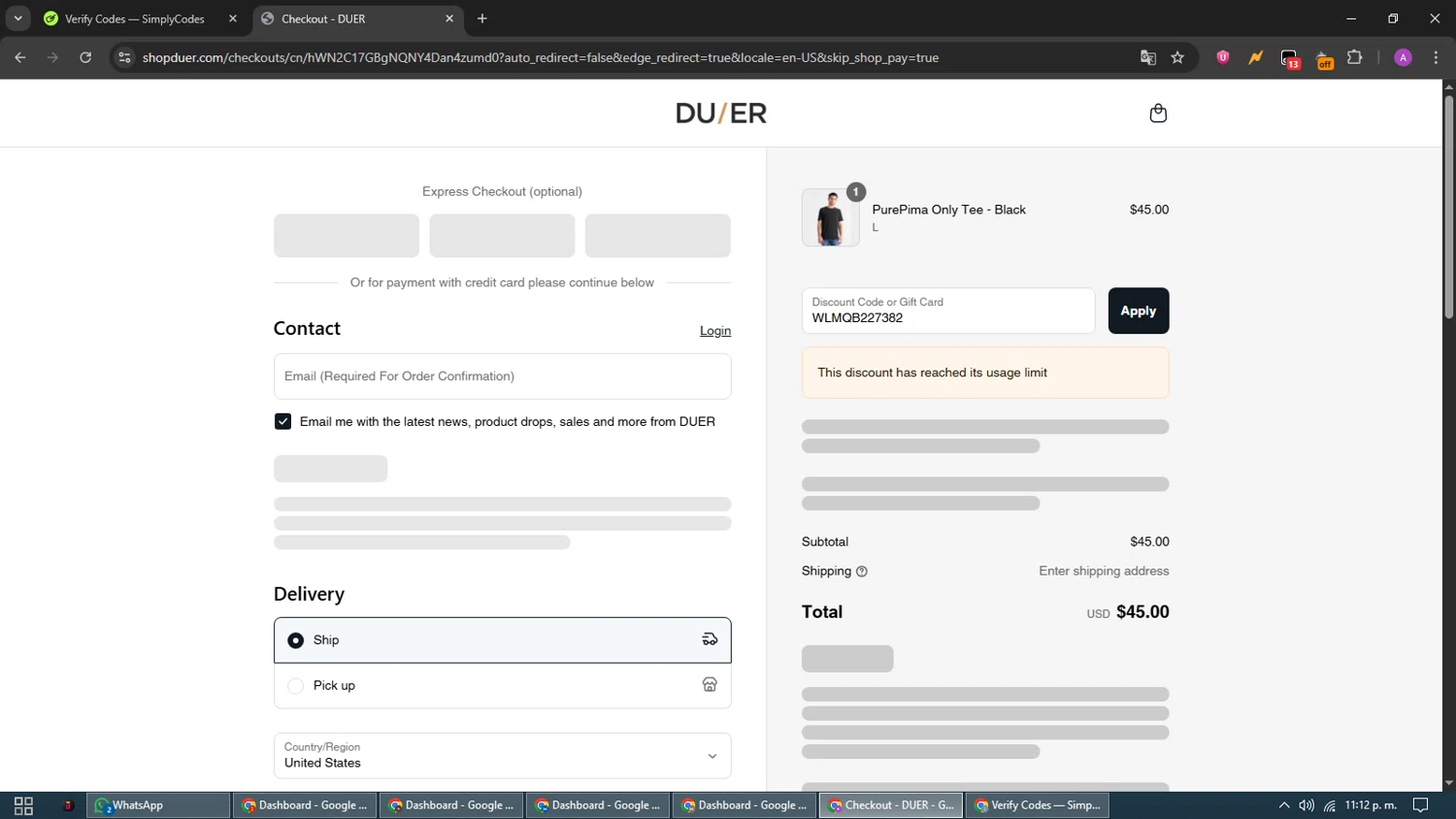Open the volume icon in system tray

(x=1307, y=805)
